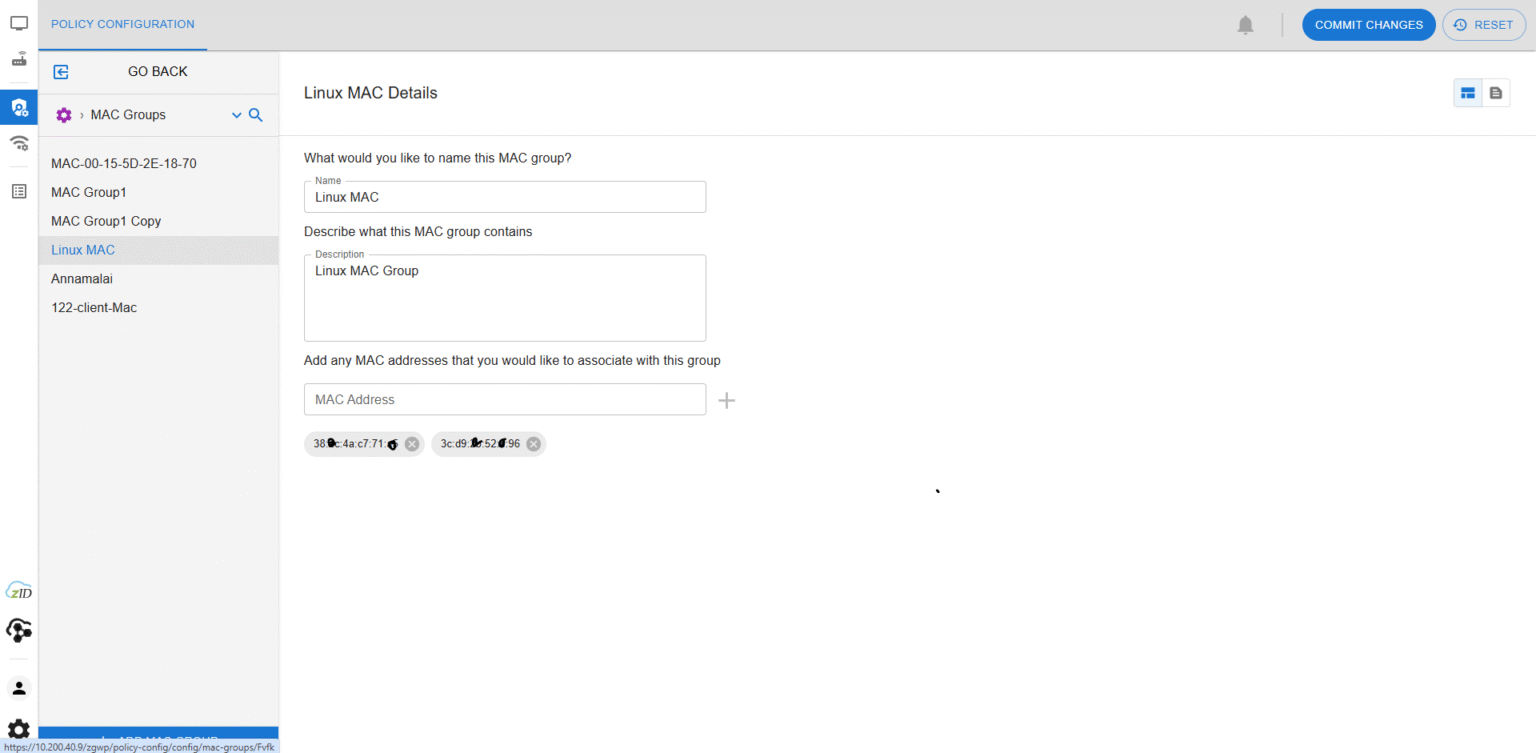Click the MAC Address input field
The width and height of the screenshot is (1536, 753).
coord(505,399)
